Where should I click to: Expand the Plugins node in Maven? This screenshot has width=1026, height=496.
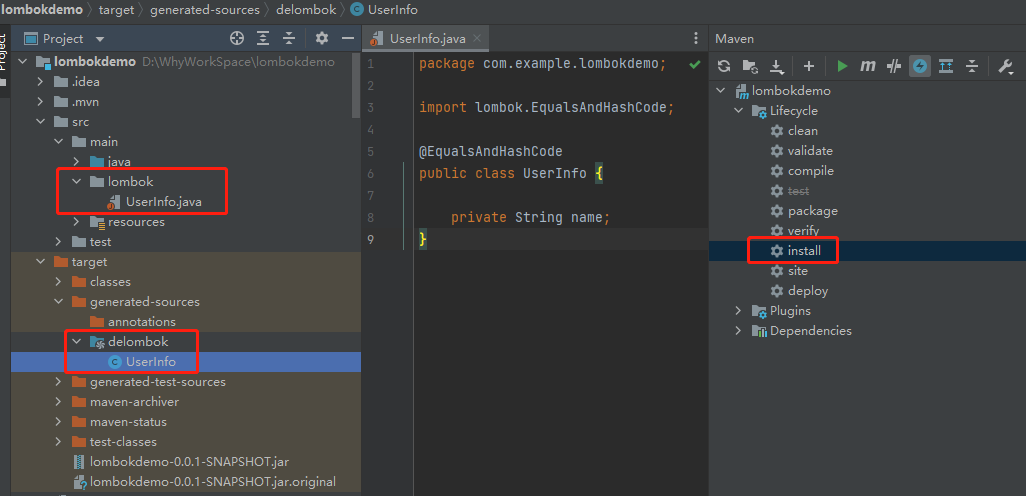[738, 311]
